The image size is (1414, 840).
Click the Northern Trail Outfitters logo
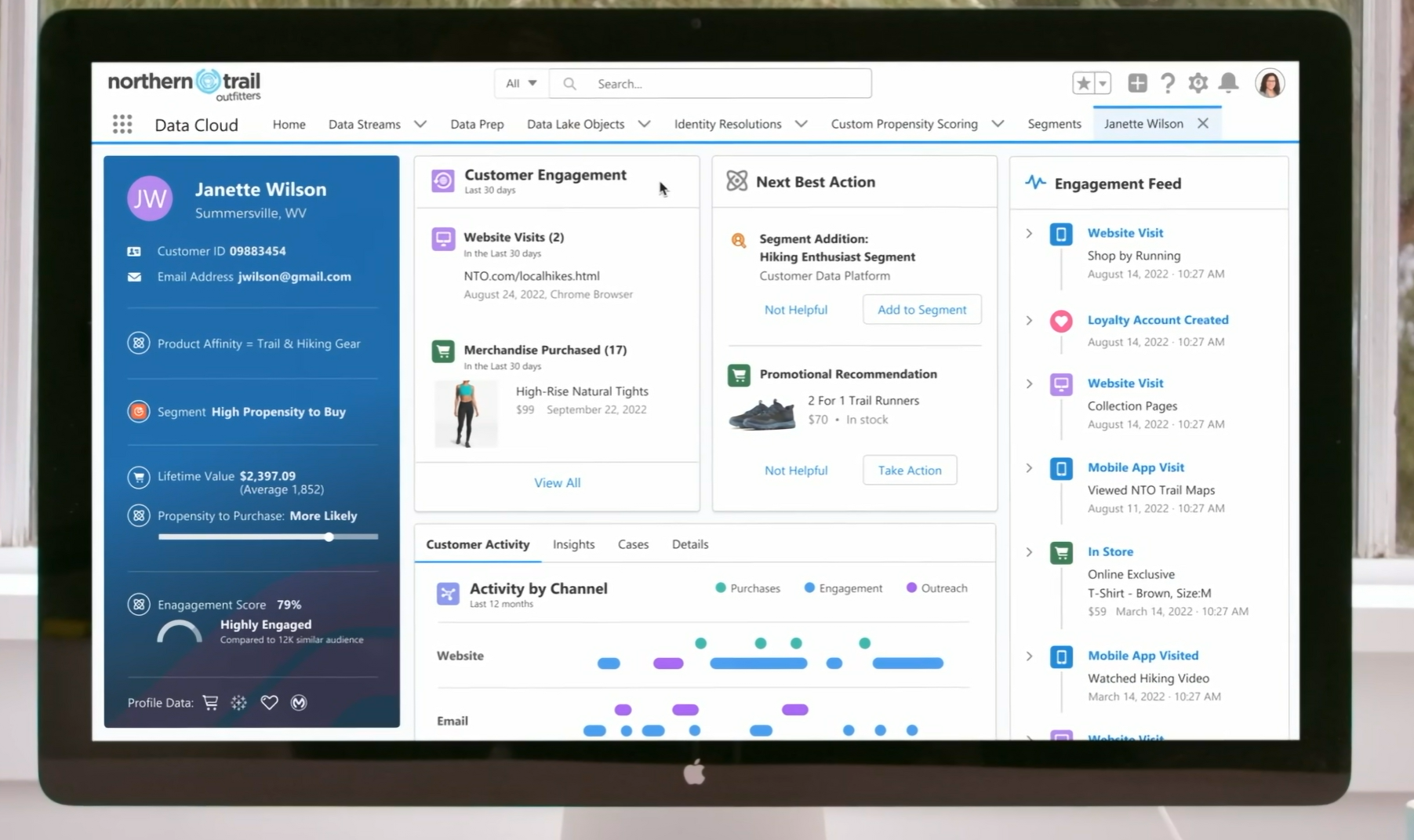click(185, 85)
